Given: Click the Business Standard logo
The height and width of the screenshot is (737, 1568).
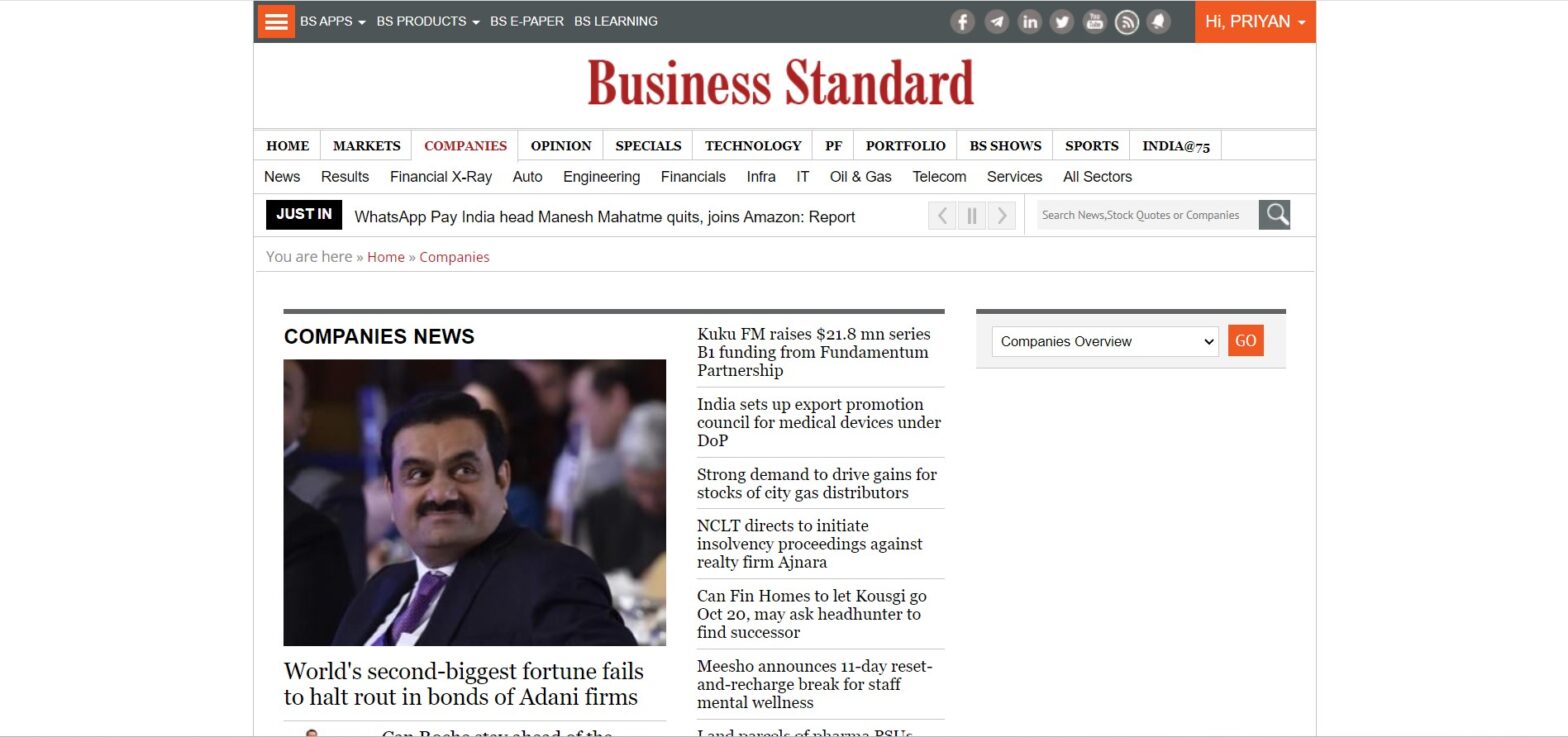Looking at the screenshot, I should (x=780, y=82).
